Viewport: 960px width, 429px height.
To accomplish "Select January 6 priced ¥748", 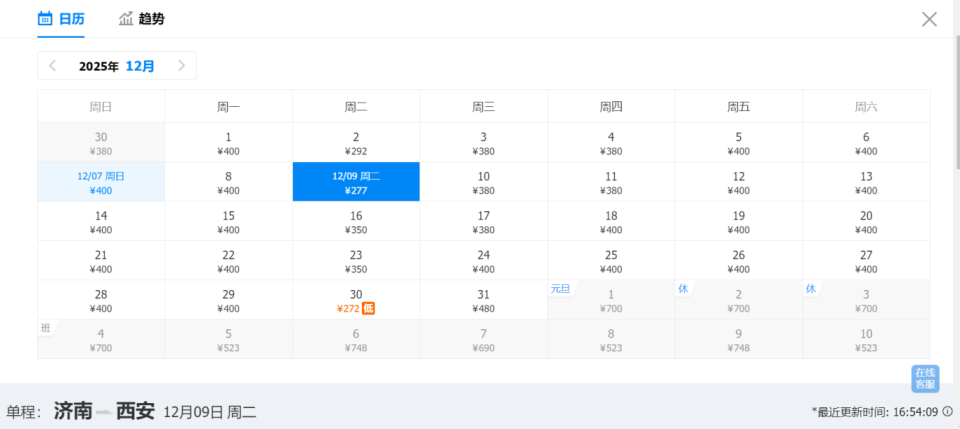I will pyautogui.click(x=356, y=339).
